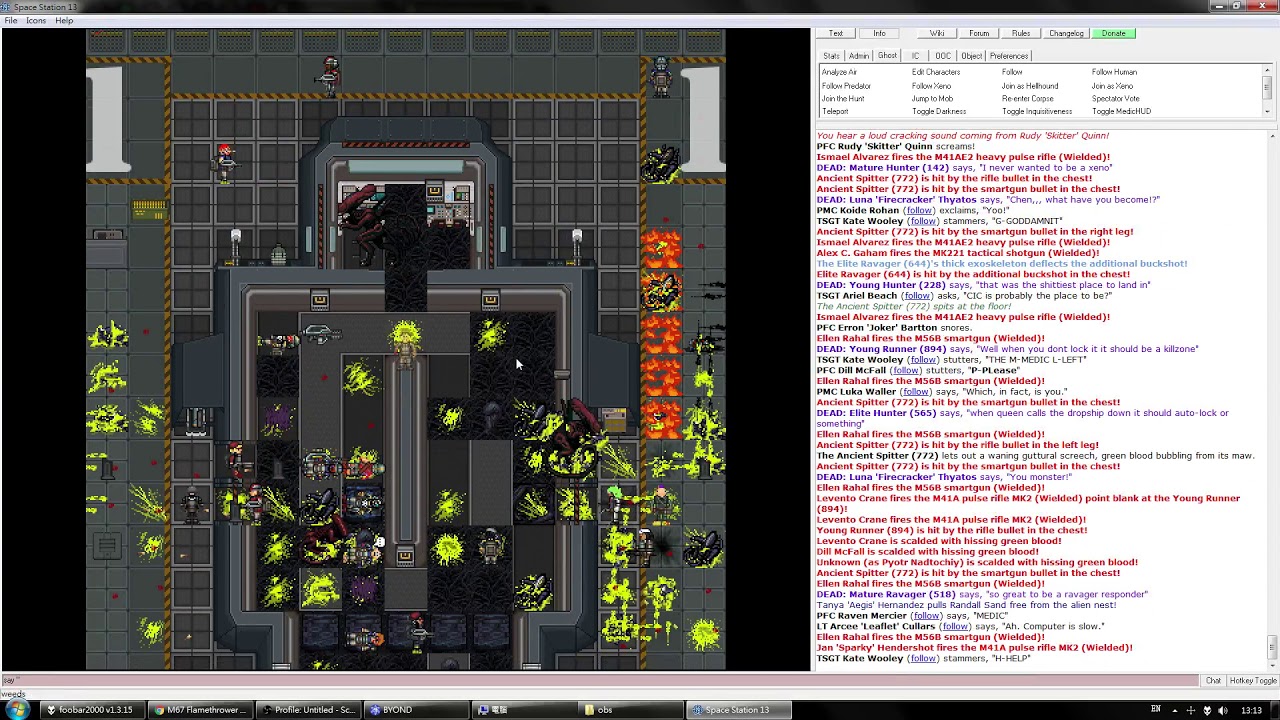The height and width of the screenshot is (720, 1280).
Task: Toggle Inquisitiveness in the Ghost verbs
Action: coord(1037,112)
